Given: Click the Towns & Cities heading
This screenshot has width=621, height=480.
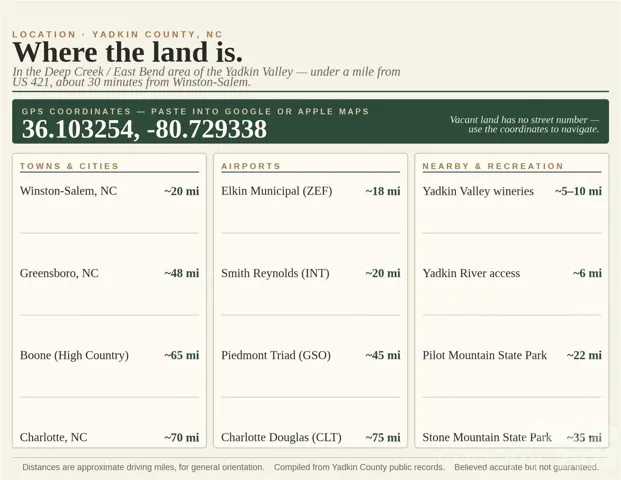Looking at the screenshot, I should 69,166.
